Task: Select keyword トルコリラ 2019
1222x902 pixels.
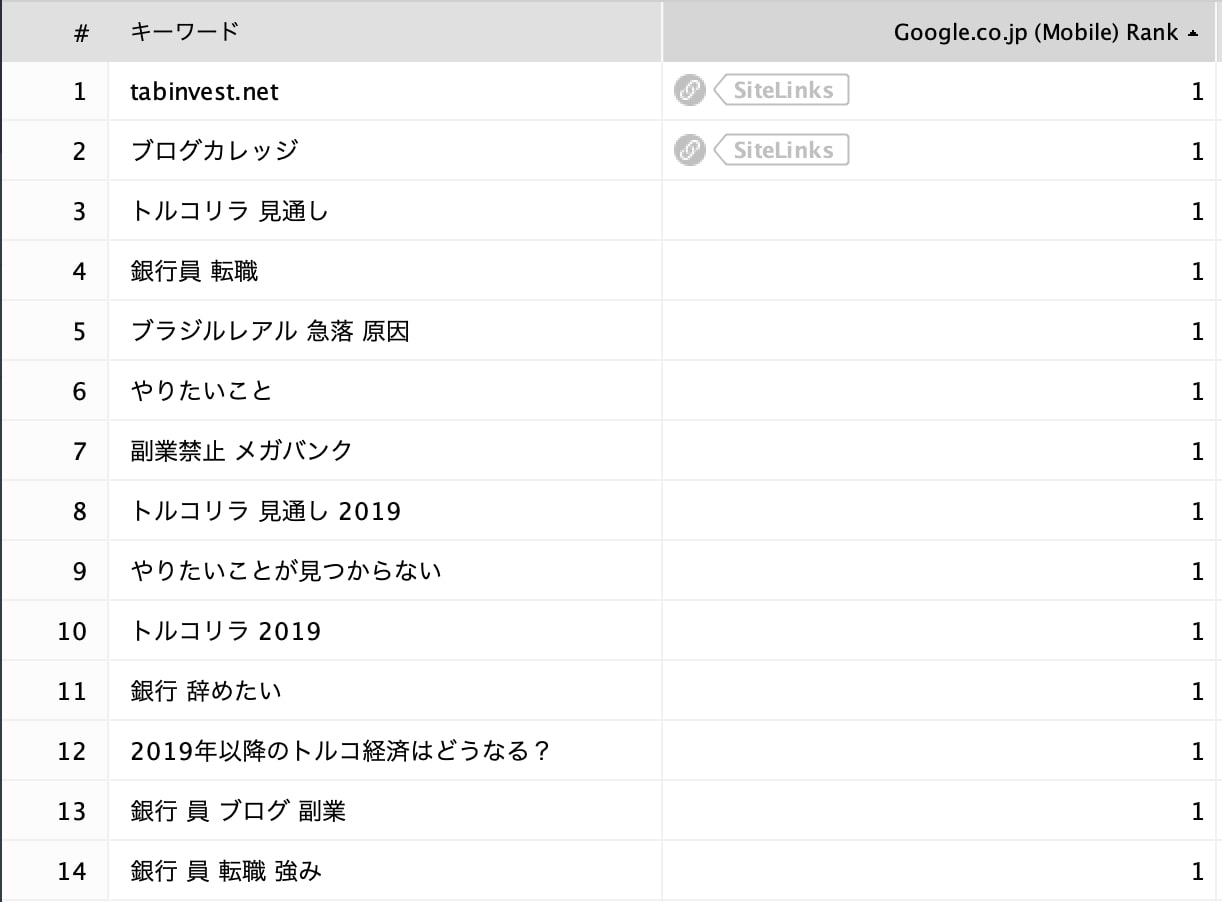Action: tap(226, 631)
